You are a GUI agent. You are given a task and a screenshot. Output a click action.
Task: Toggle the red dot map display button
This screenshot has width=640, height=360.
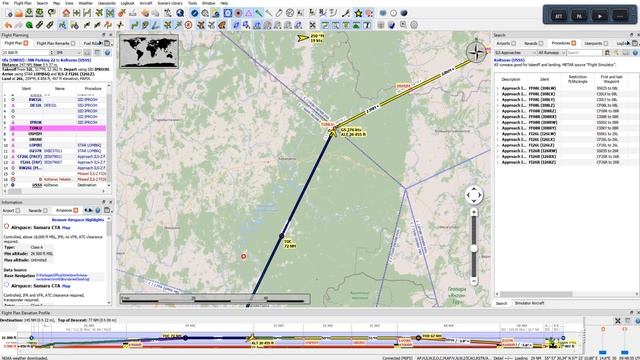238,13
